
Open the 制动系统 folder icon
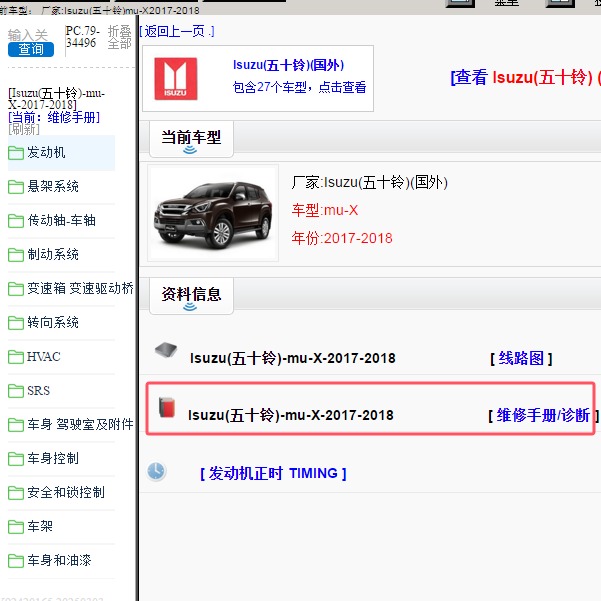[x=16, y=255]
